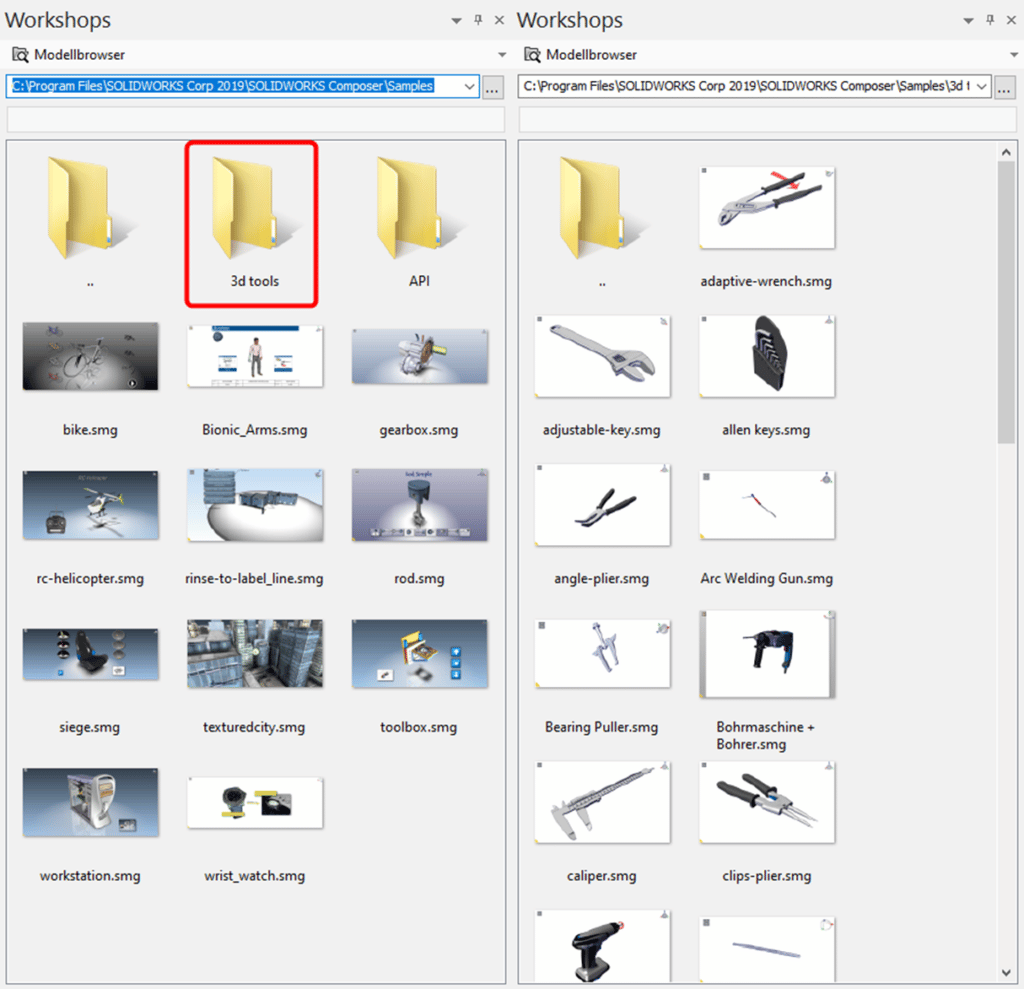This screenshot has width=1024, height=989.
Task: Toggle auto-hide pin on the right Workshops panel
Action: [x=989, y=19]
